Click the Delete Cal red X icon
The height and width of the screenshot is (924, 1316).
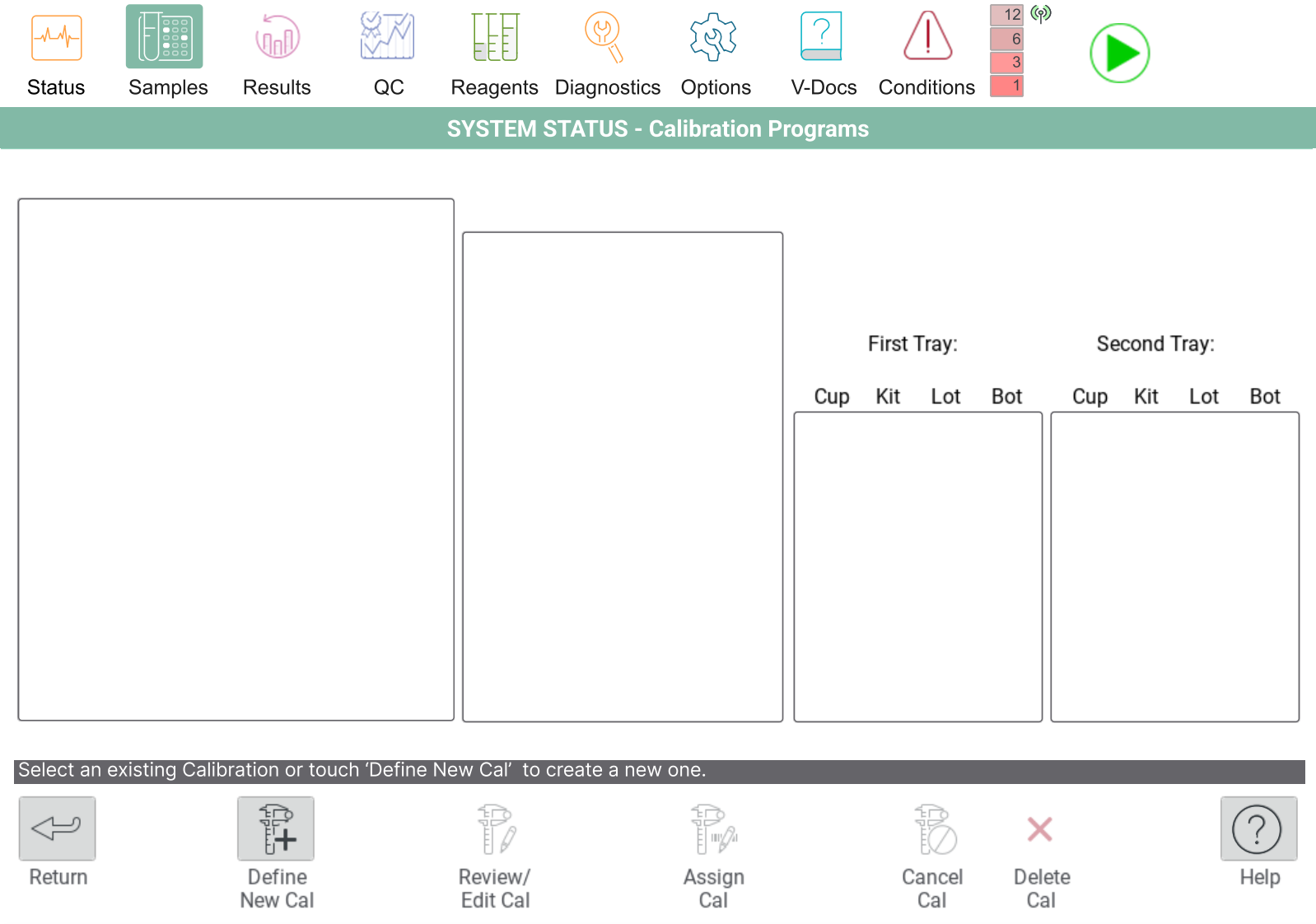coord(1040,828)
